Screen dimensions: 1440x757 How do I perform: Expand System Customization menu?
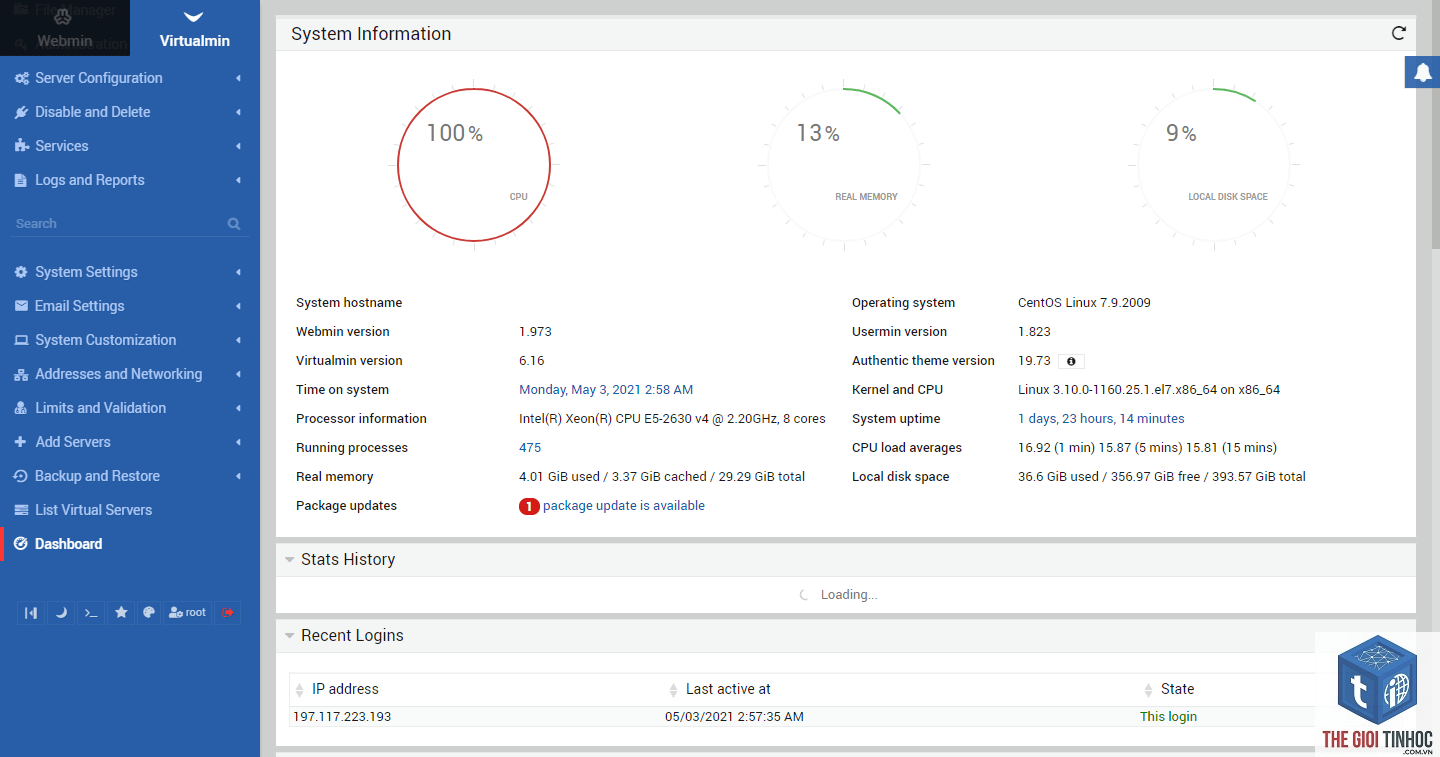(x=130, y=340)
